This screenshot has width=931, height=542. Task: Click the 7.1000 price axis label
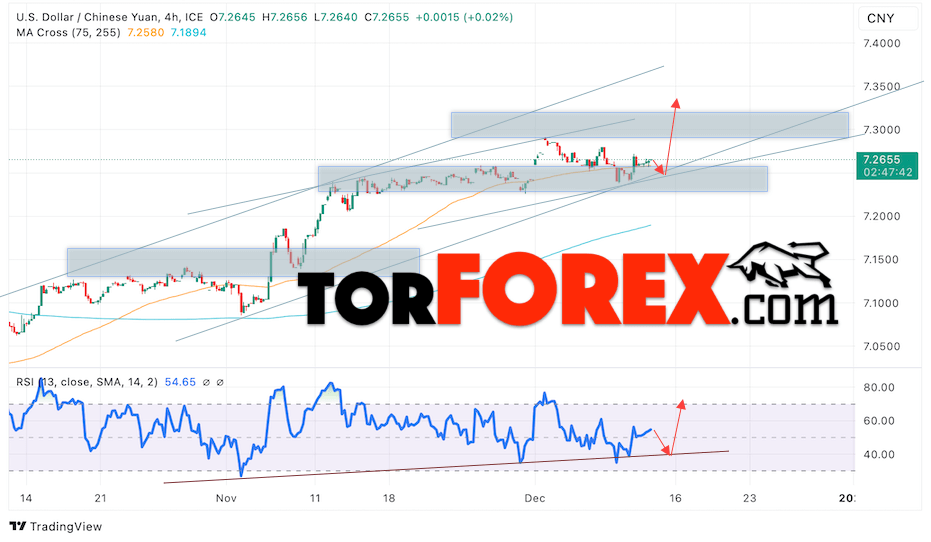(x=881, y=303)
